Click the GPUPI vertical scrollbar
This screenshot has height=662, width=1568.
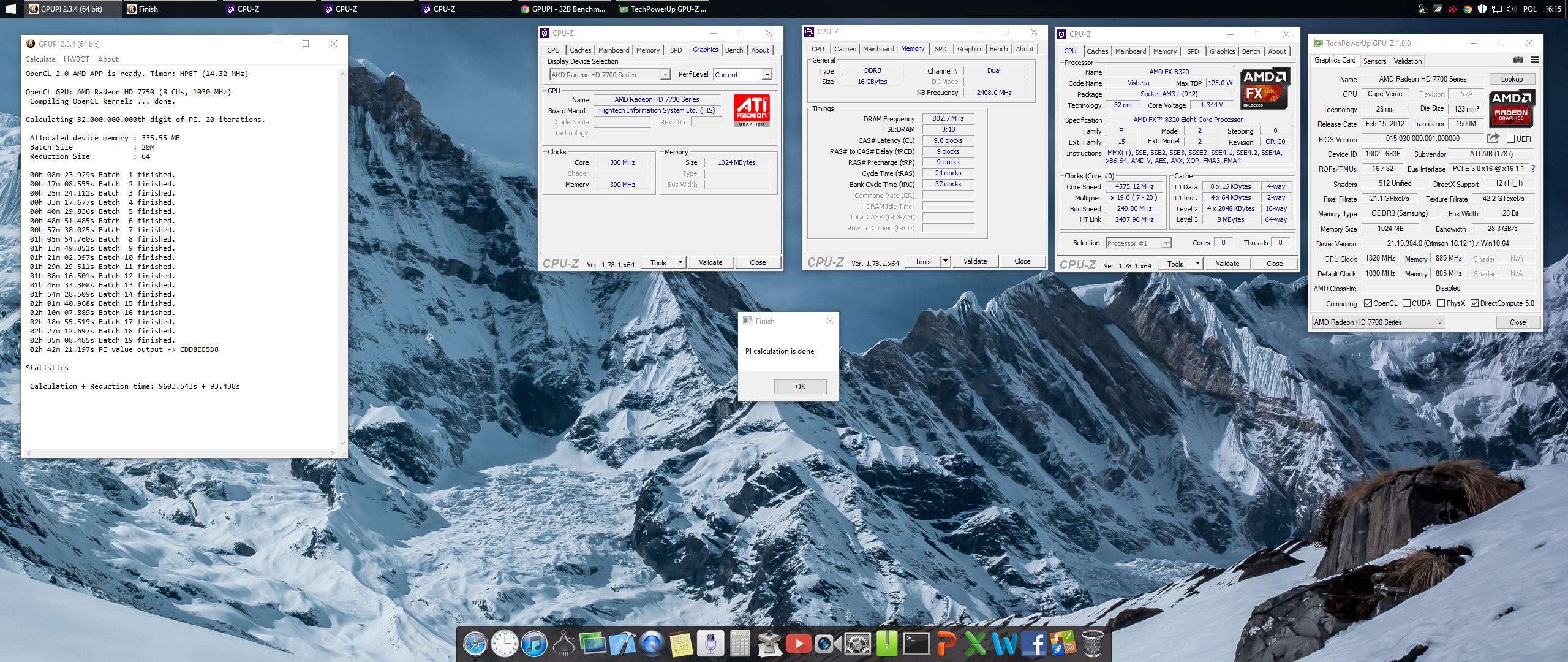[x=342, y=257]
